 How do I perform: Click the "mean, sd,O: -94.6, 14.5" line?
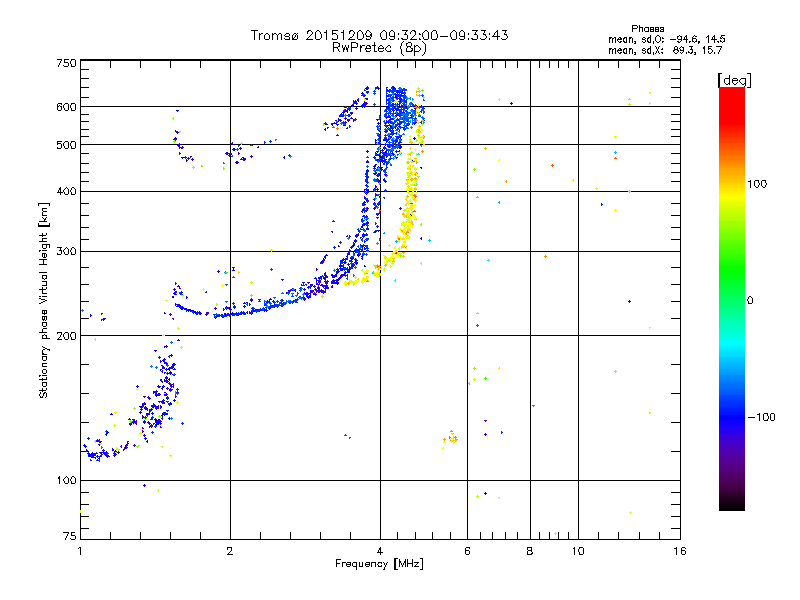(x=666, y=39)
